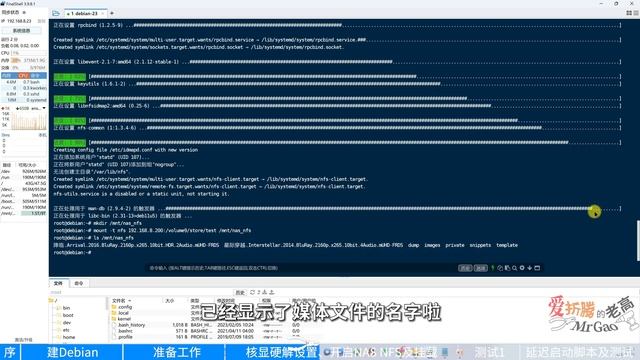Open the connection manager folder icon

coord(56,13)
